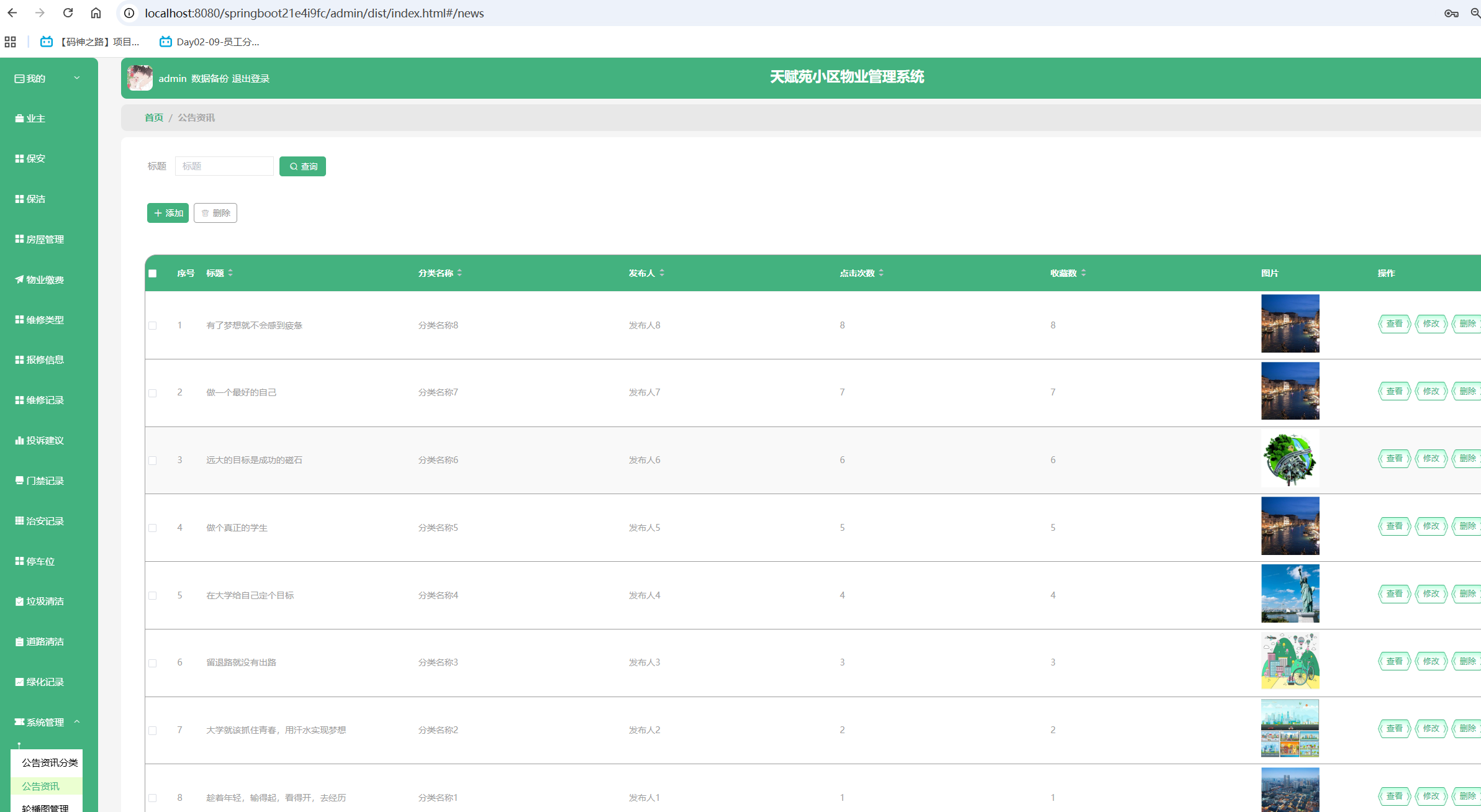Toggle the select-all checkbox in table header
The width and height of the screenshot is (1481, 812).
pos(153,274)
